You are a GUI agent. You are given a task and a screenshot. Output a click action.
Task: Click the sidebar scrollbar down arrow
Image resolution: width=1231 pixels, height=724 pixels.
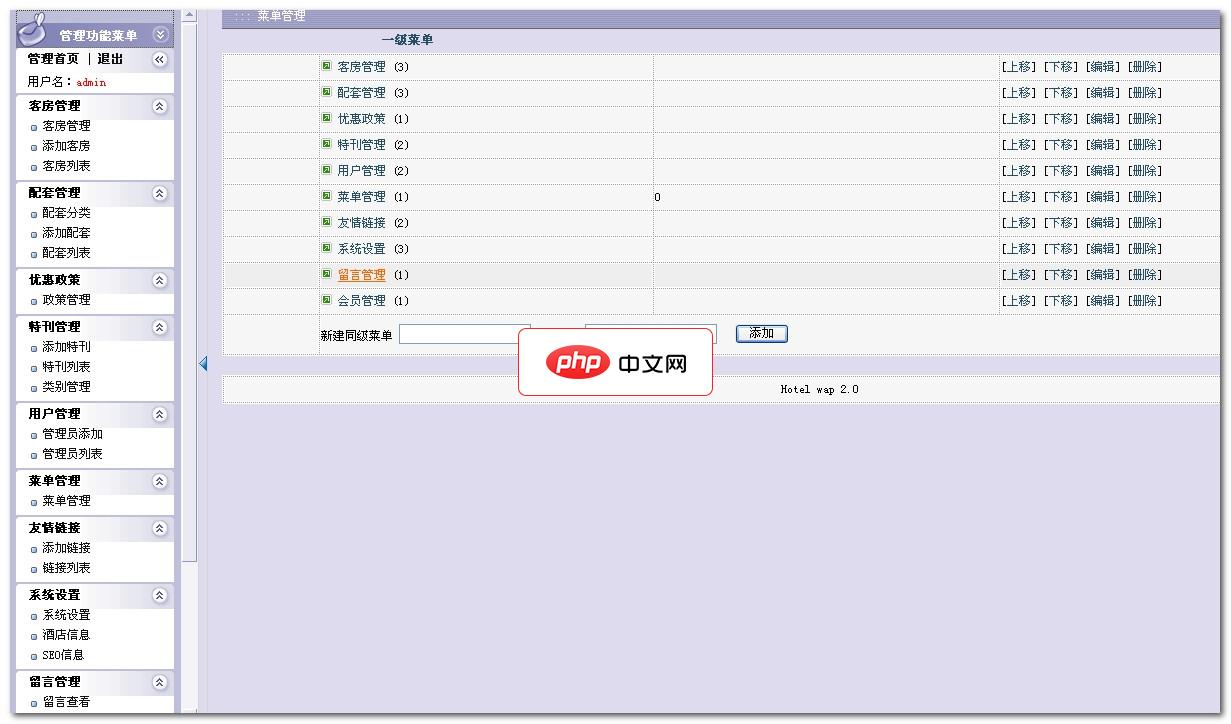[190, 712]
